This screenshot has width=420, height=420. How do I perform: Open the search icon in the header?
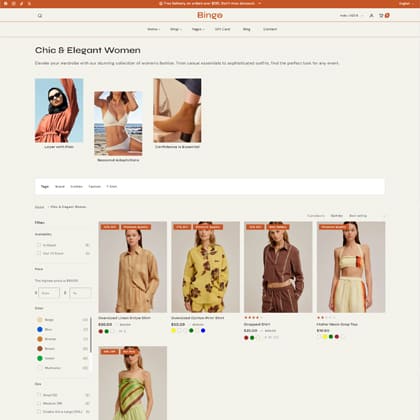click(x=40, y=15)
